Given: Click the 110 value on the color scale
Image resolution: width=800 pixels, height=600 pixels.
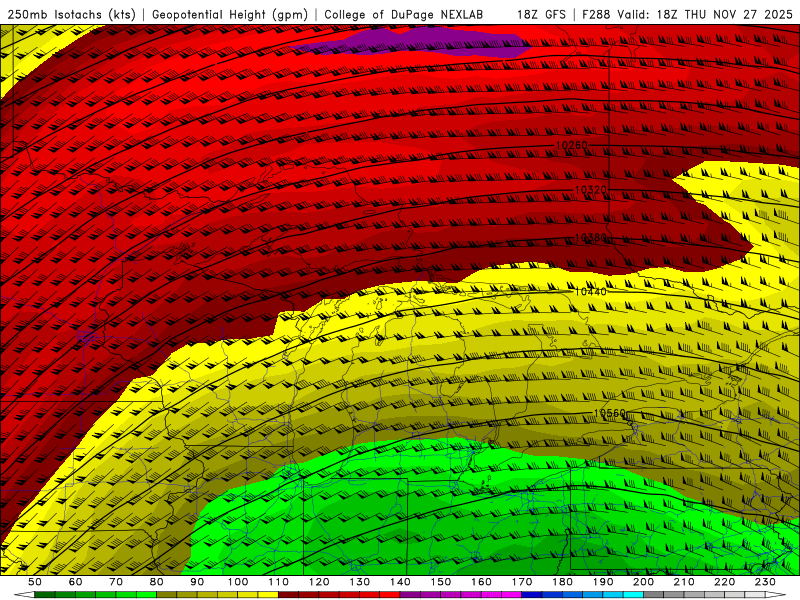Looking at the screenshot, I should [x=279, y=582].
